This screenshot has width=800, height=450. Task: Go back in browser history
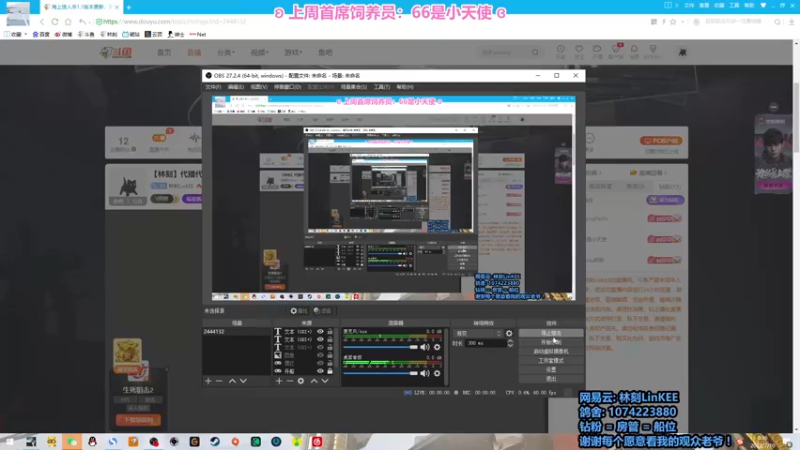(42, 21)
